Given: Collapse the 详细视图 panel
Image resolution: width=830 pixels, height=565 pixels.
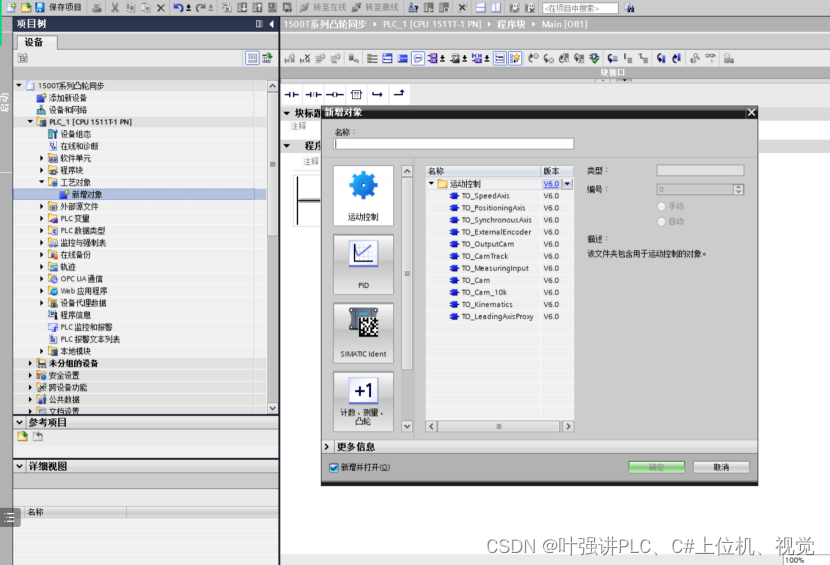Looking at the screenshot, I should coord(20,466).
